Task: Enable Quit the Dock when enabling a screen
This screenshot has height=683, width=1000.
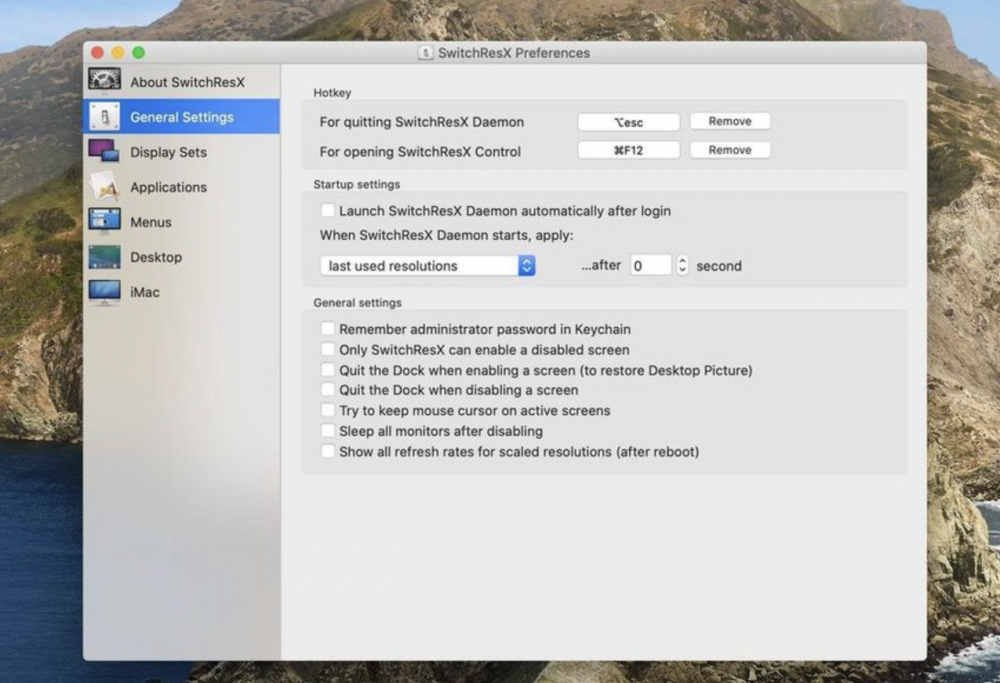Action: pyautogui.click(x=328, y=369)
